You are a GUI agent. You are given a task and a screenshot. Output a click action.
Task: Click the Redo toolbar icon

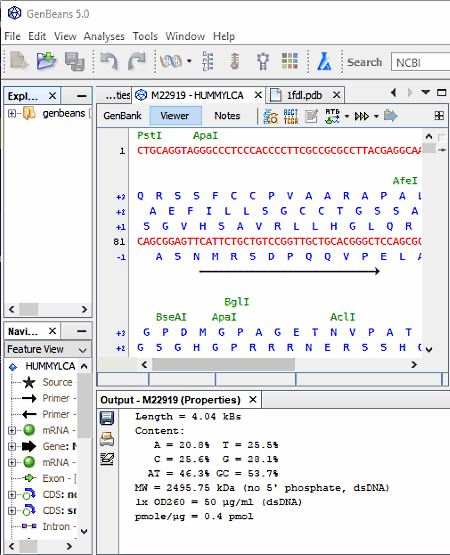tap(137, 61)
